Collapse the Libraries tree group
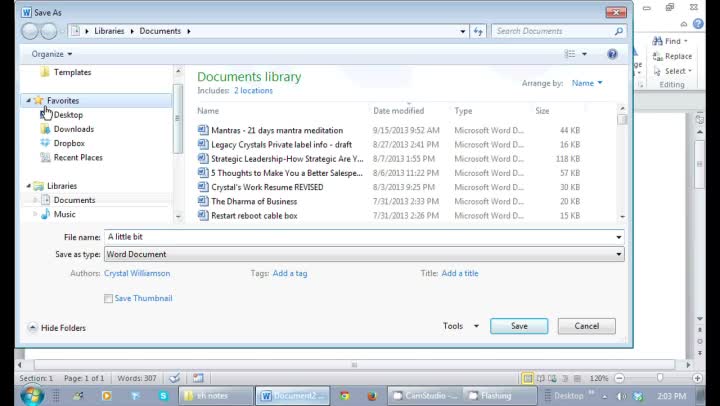720x406 pixels. 28,186
